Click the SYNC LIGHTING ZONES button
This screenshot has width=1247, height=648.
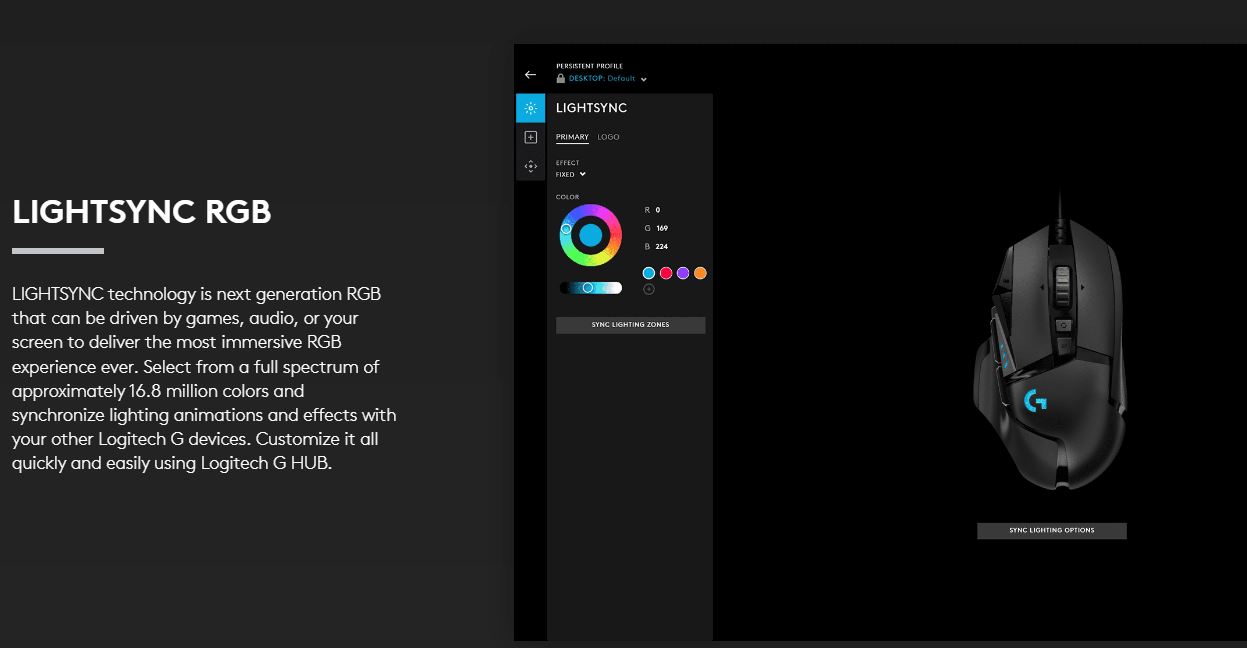pyautogui.click(x=631, y=325)
